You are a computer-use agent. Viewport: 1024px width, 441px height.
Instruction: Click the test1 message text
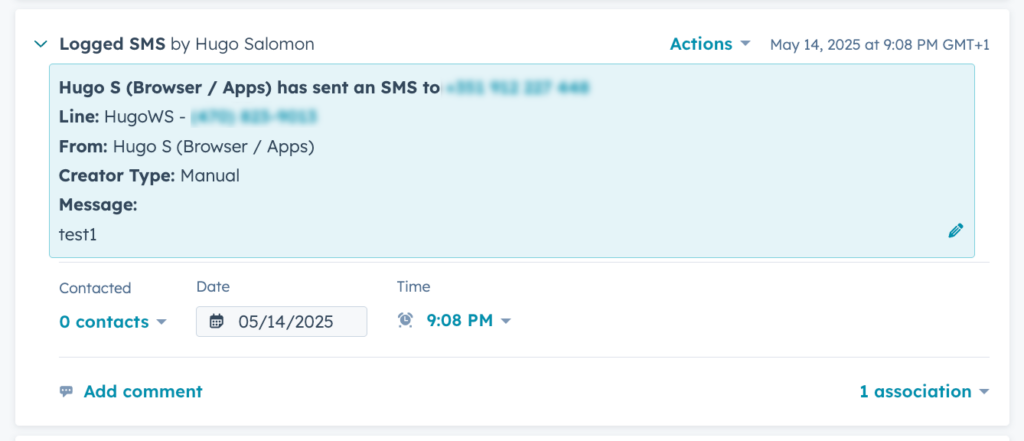pos(78,235)
